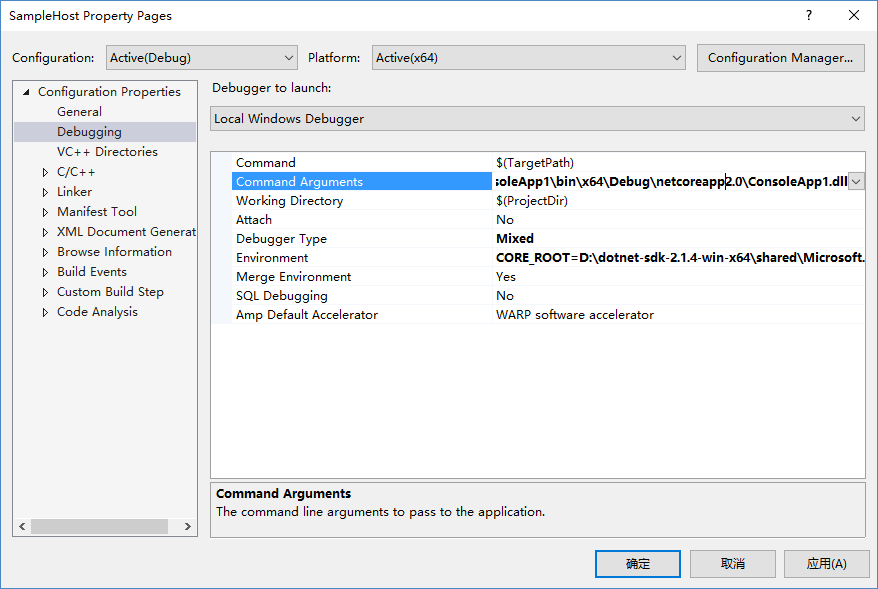Expand the Manifest Tool node

point(44,211)
